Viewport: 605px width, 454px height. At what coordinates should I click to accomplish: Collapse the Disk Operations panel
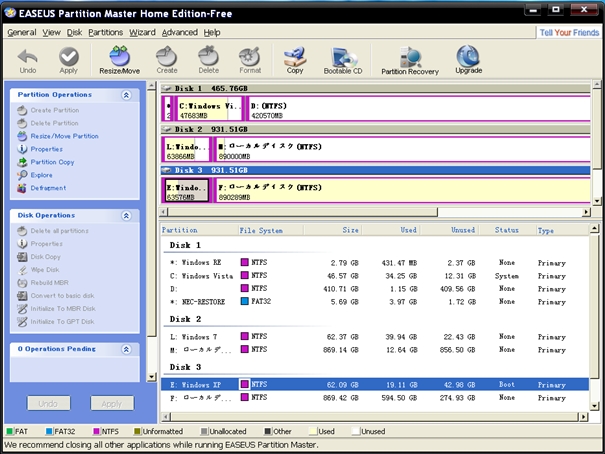coord(126,216)
